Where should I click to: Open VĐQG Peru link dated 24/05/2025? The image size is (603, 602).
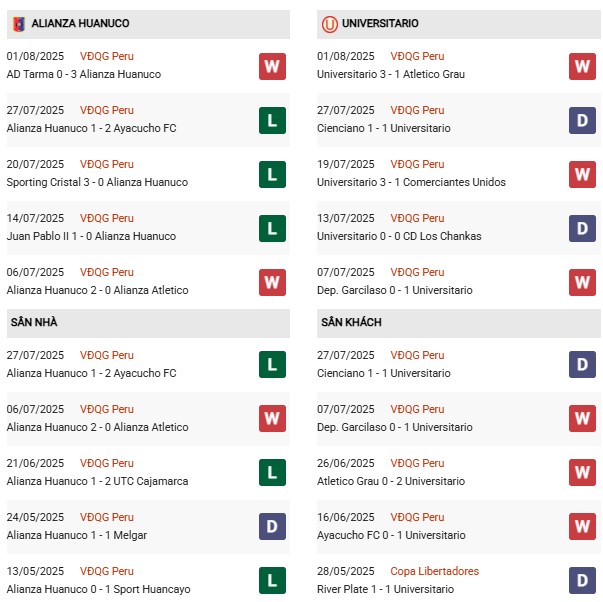(x=107, y=517)
